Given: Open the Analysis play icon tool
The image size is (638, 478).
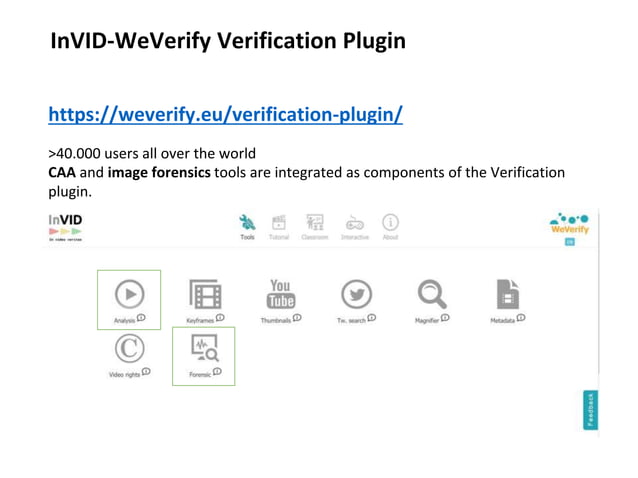Looking at the screenshot, I should click(129, 294).
